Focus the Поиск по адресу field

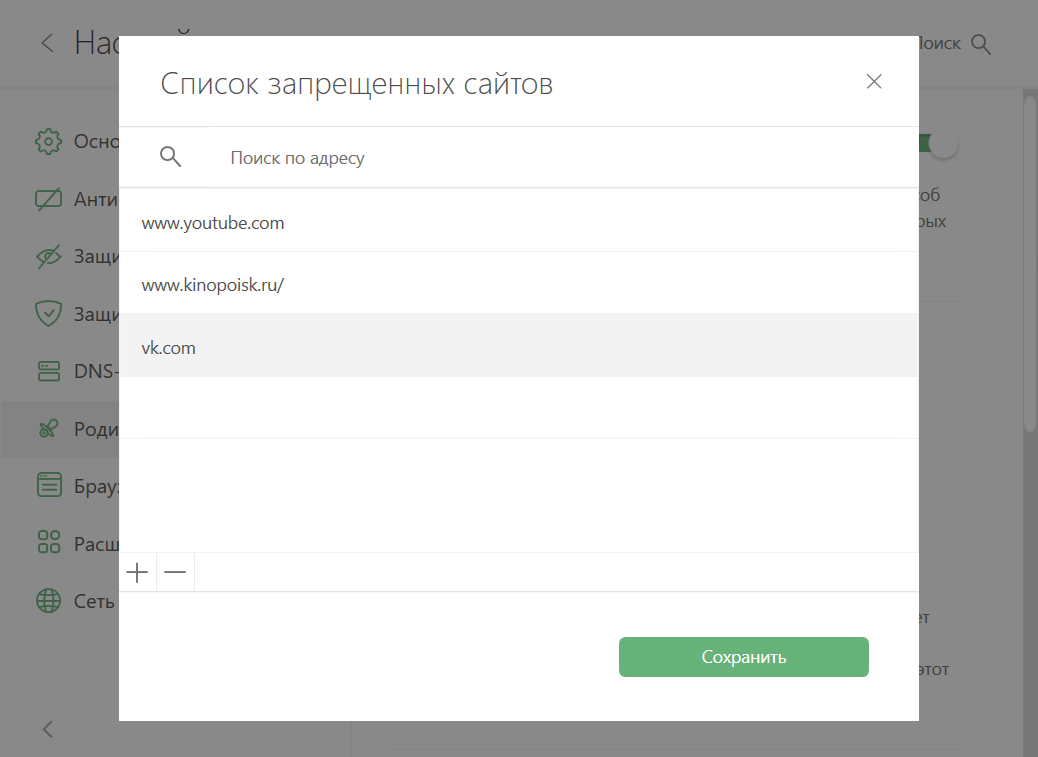tap(518, 157)
